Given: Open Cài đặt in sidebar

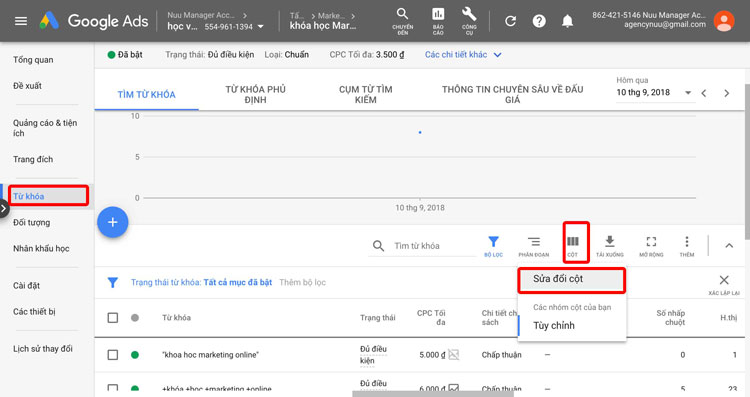Looking at the screenshot, I should [26, 286].
